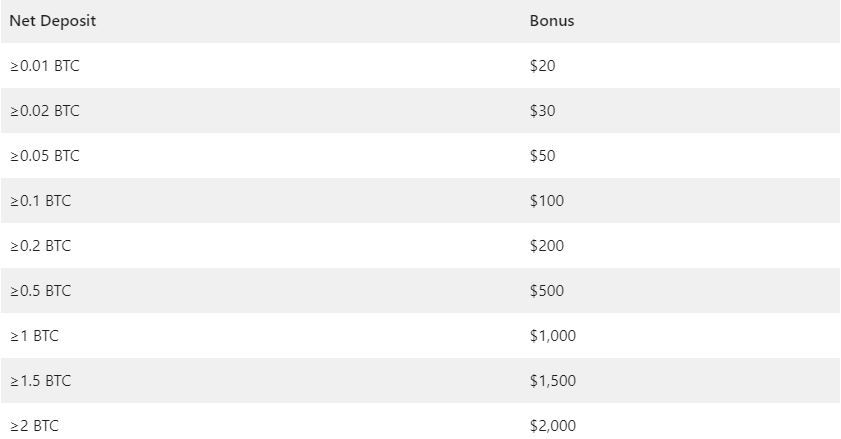The width and height of the screenshot is (841, 439).
Task: Select the ≥0.05 BTC row label
Action: point(45,156)
